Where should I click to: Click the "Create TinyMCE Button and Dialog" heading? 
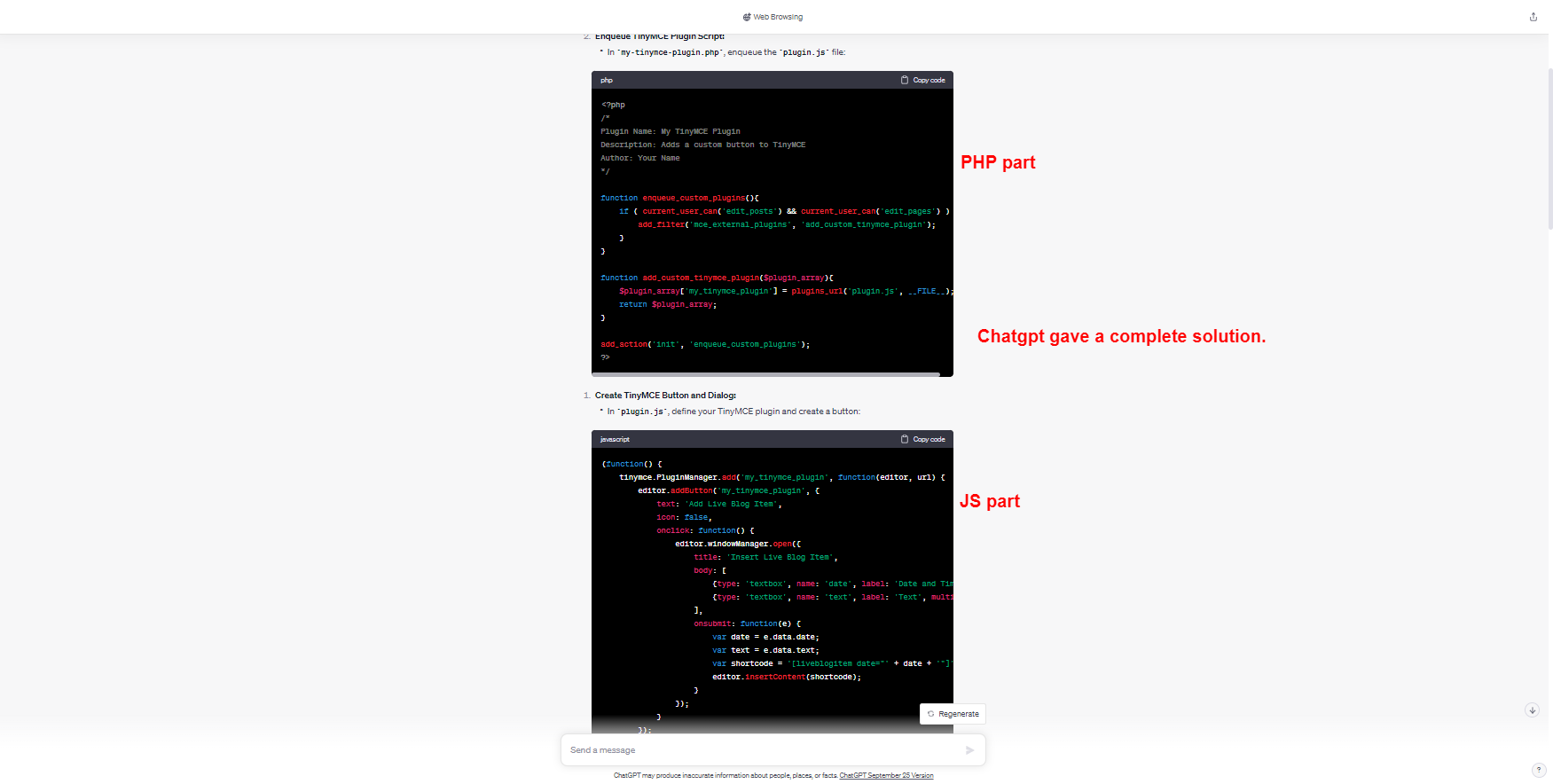[665, 396]
